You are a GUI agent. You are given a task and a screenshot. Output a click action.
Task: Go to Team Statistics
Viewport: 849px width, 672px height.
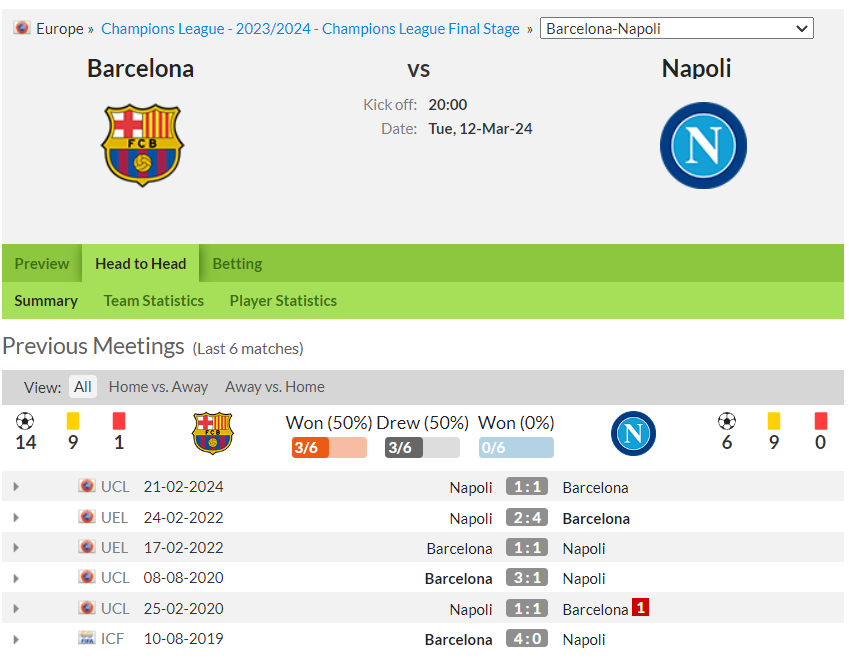[x=154, y=301]
